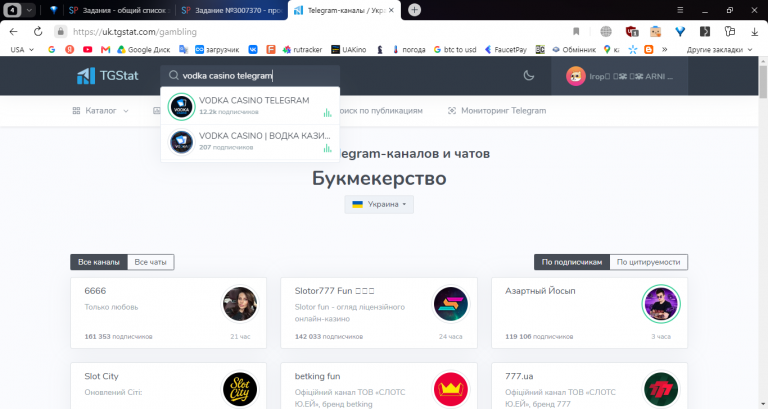Screen dimensions: 768x409
Task: Open the btc to usd bookmark
Action: coord(455,49)
